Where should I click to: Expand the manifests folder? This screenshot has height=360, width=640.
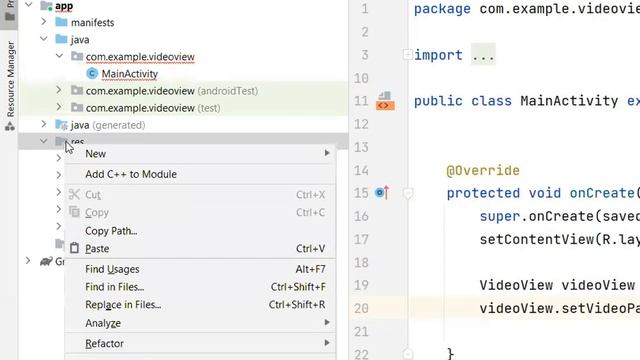pos(44,22)
